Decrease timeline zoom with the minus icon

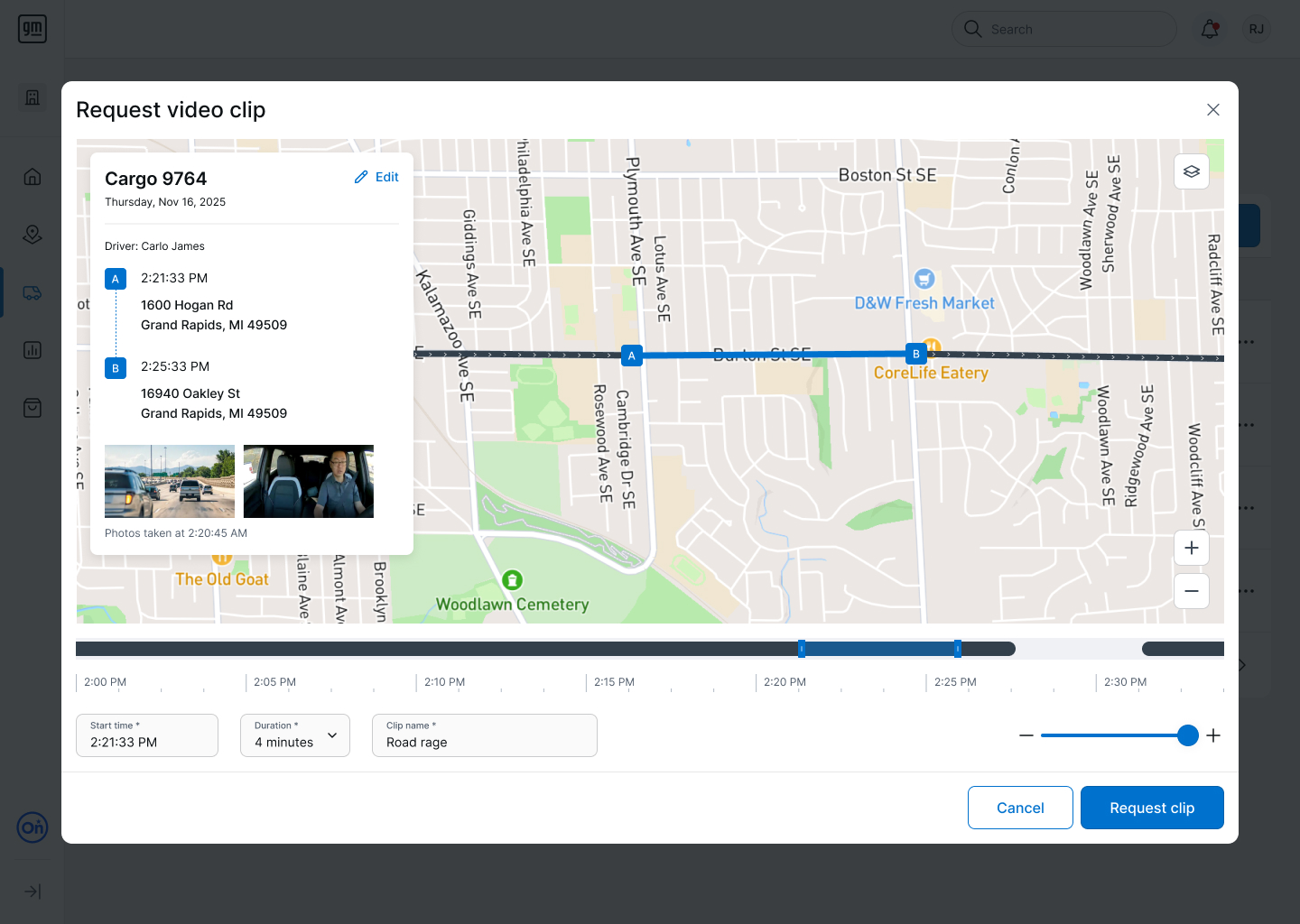click(1026, 735)
